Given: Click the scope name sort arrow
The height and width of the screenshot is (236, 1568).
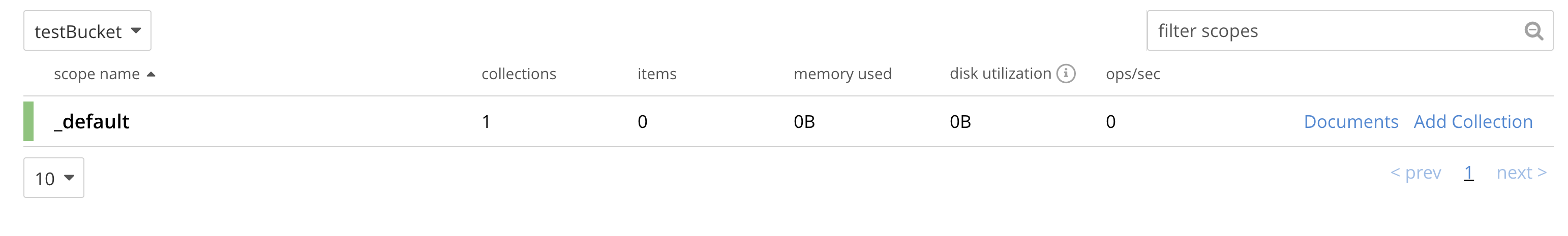Looking at the screenshot, I should coord(151,74).
